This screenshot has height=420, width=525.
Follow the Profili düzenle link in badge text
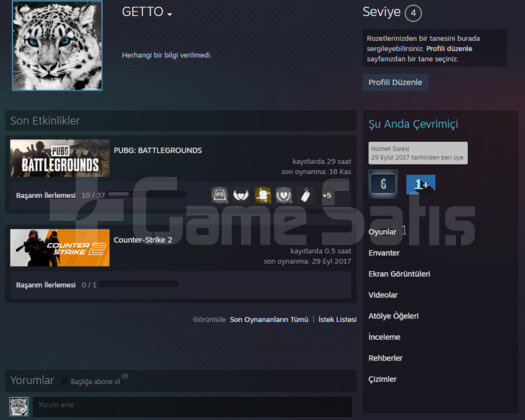pyautogui.click(x=449, y=49)
